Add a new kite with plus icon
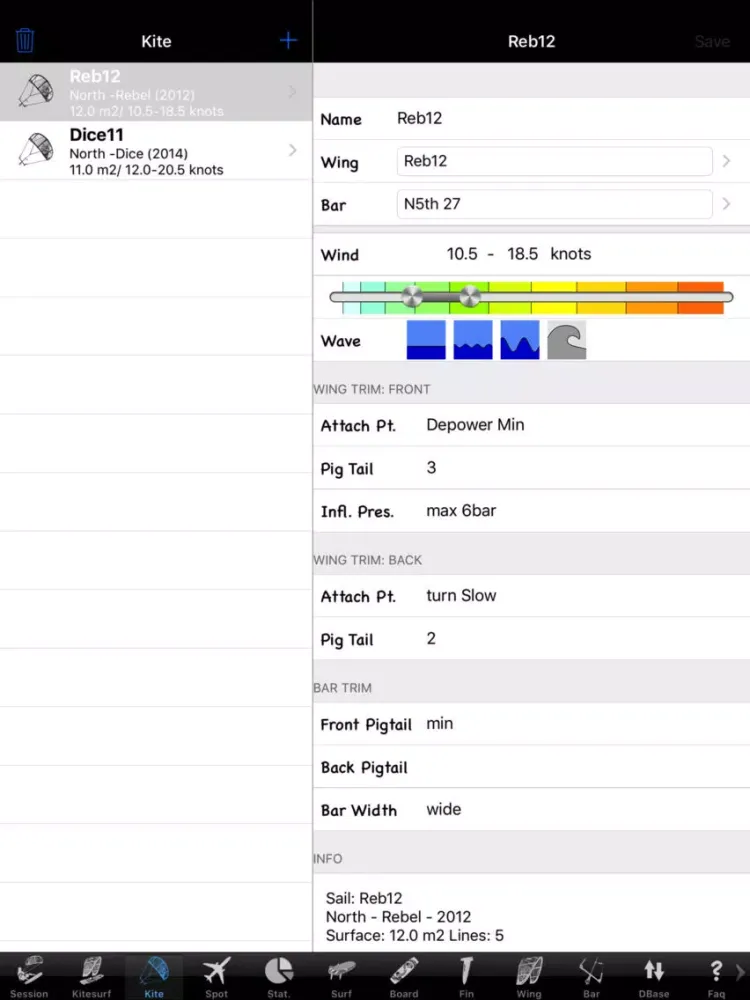 click(288, 41)
